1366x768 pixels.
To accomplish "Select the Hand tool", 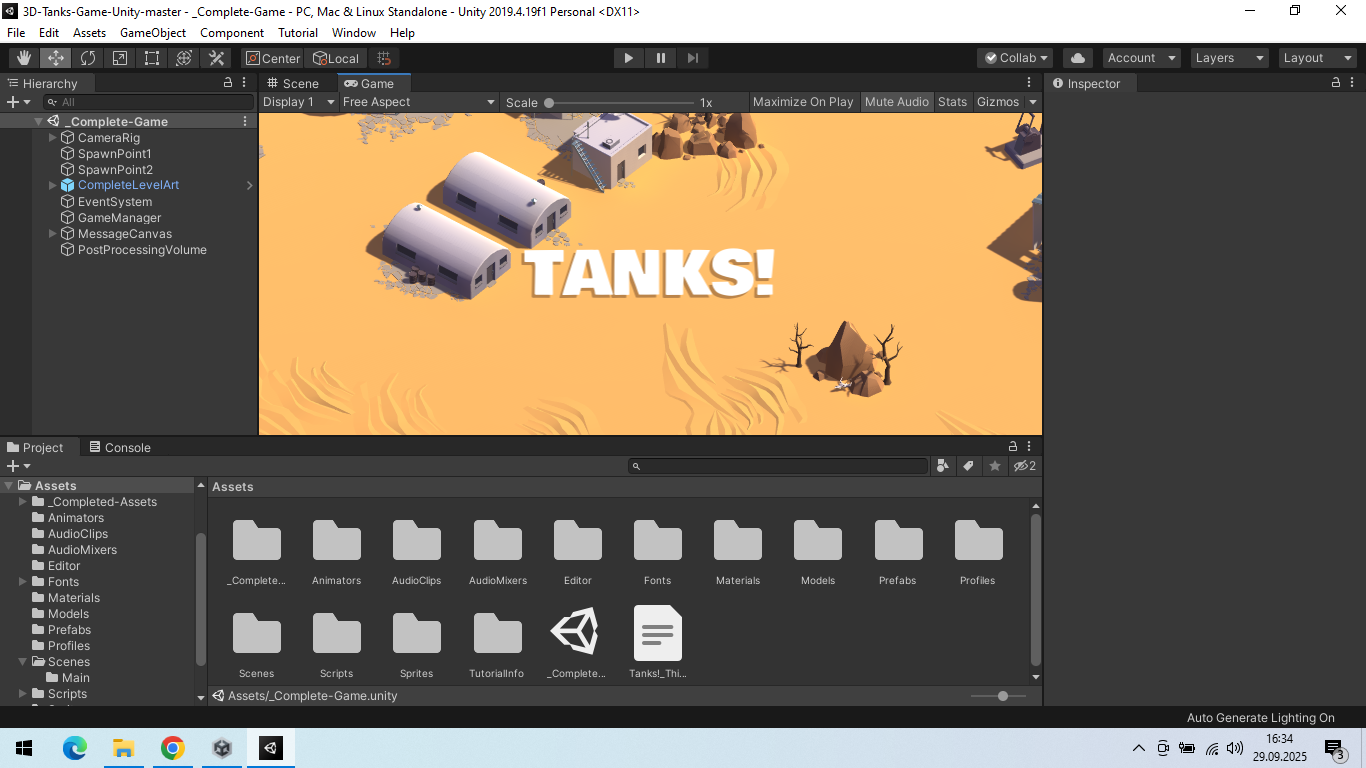I will [x=24, y=58].
